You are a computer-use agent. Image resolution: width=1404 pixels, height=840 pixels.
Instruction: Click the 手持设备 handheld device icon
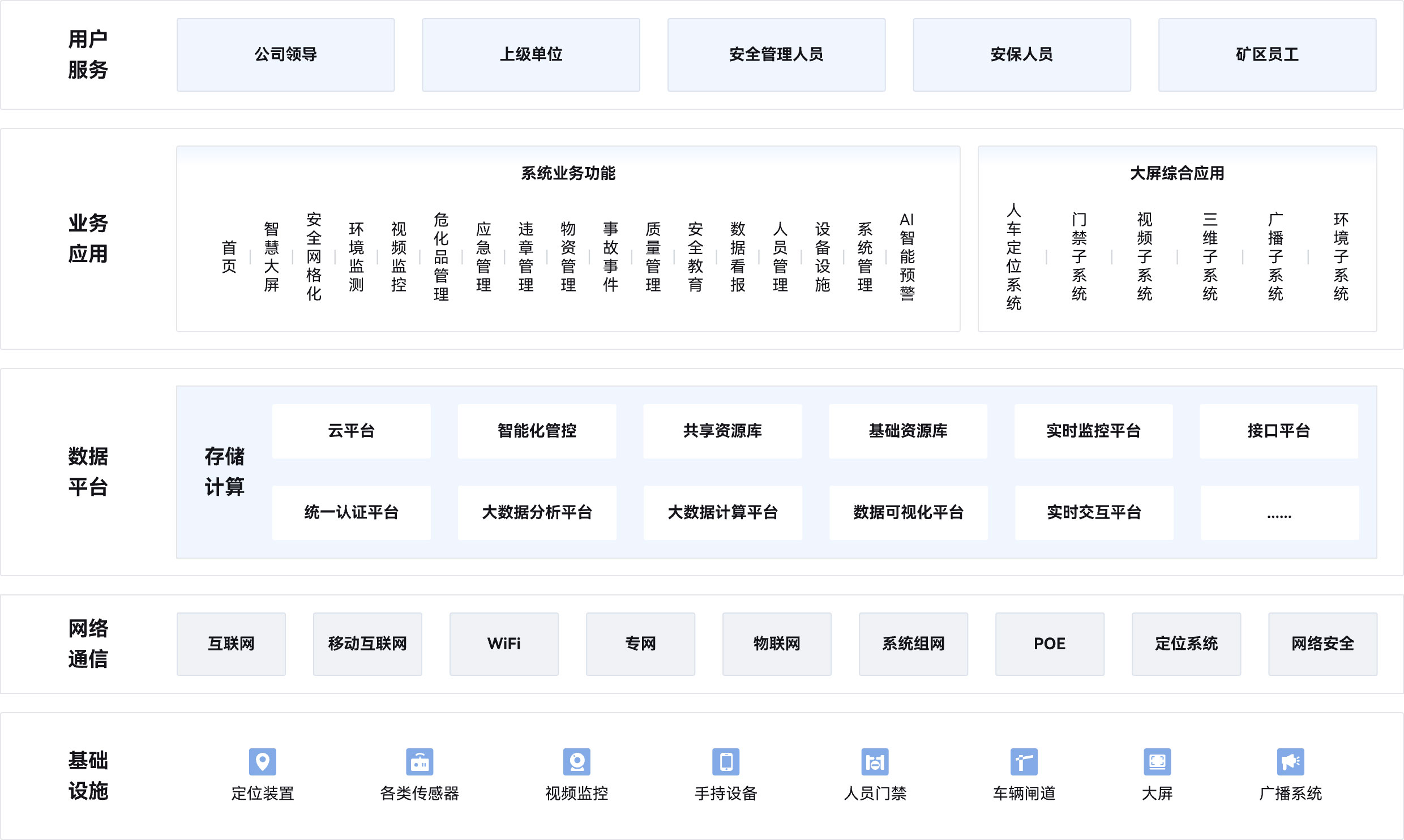coord(726,762)
